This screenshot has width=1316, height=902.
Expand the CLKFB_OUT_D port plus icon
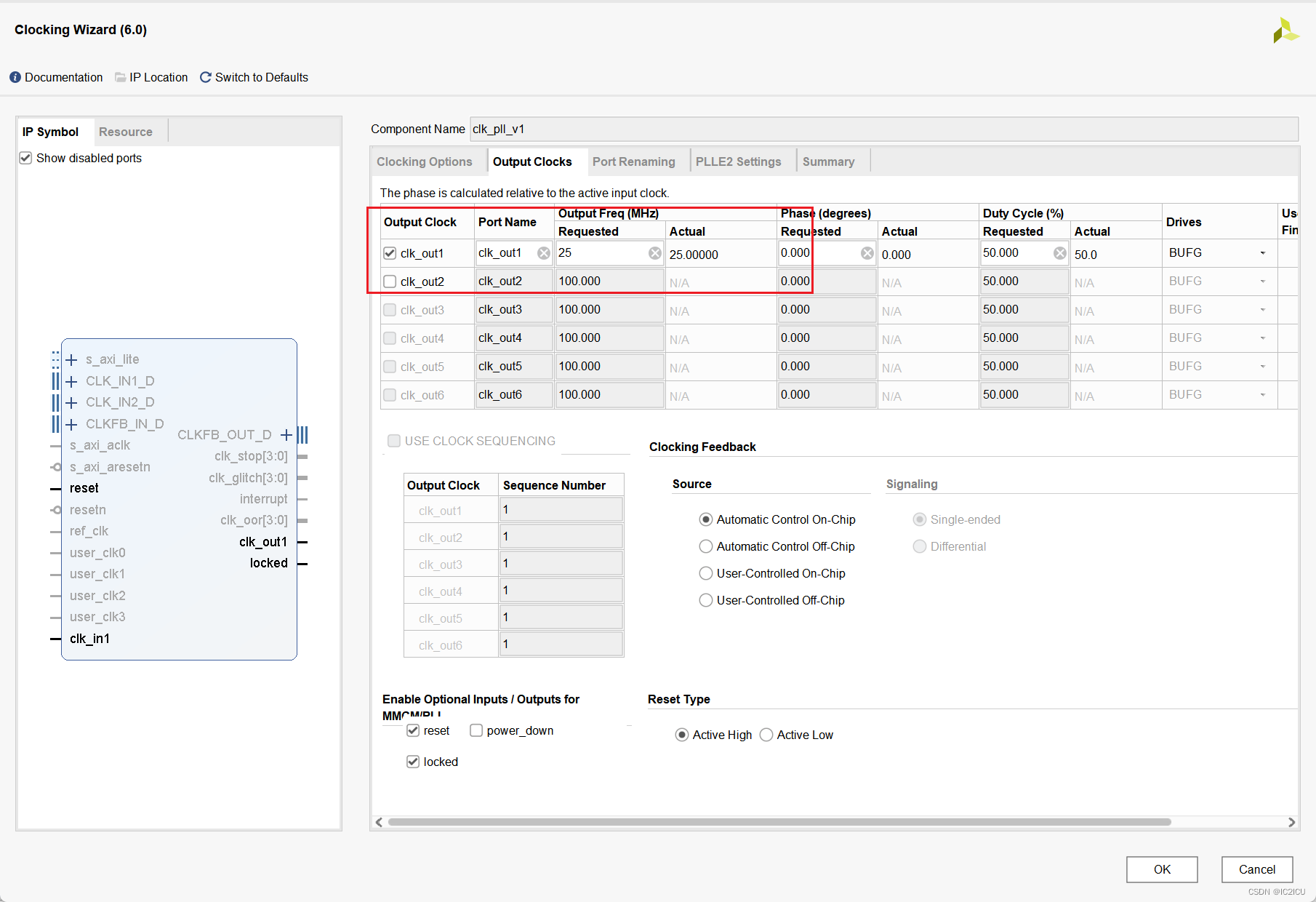point(286,435)
